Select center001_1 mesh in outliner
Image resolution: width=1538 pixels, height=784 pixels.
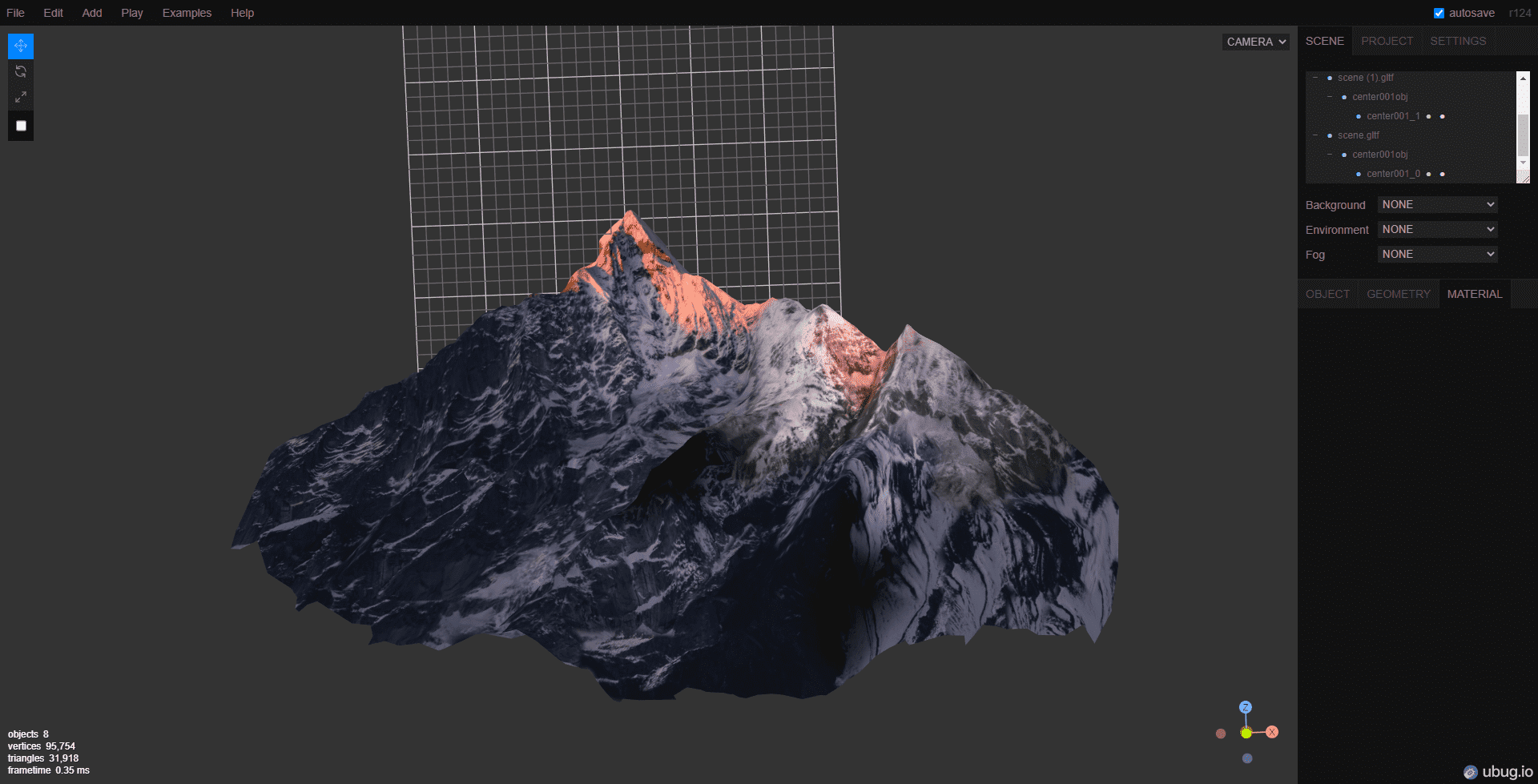click(x=1393, y=116)
